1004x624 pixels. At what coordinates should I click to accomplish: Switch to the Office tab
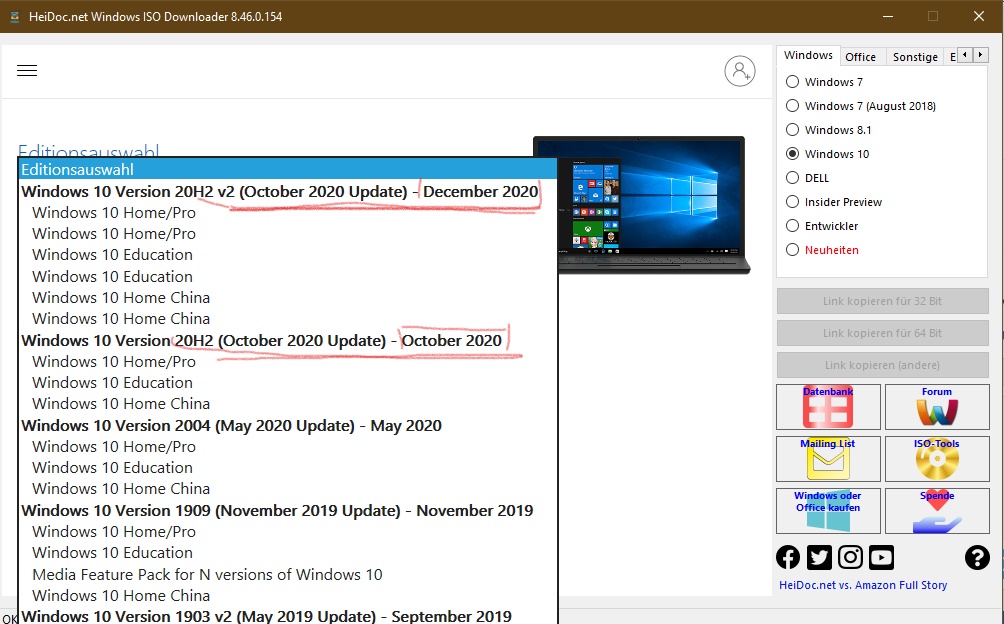[x=860, y=57]
